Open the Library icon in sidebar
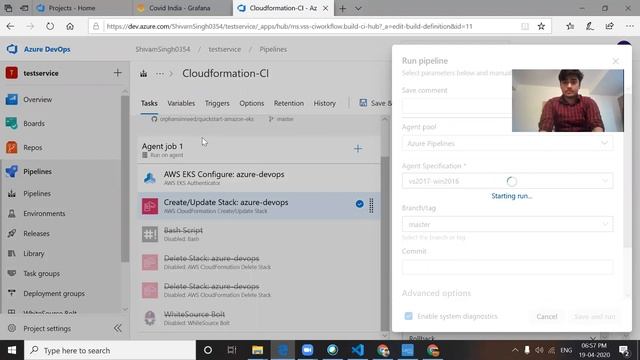 click(x=12, y=253)
